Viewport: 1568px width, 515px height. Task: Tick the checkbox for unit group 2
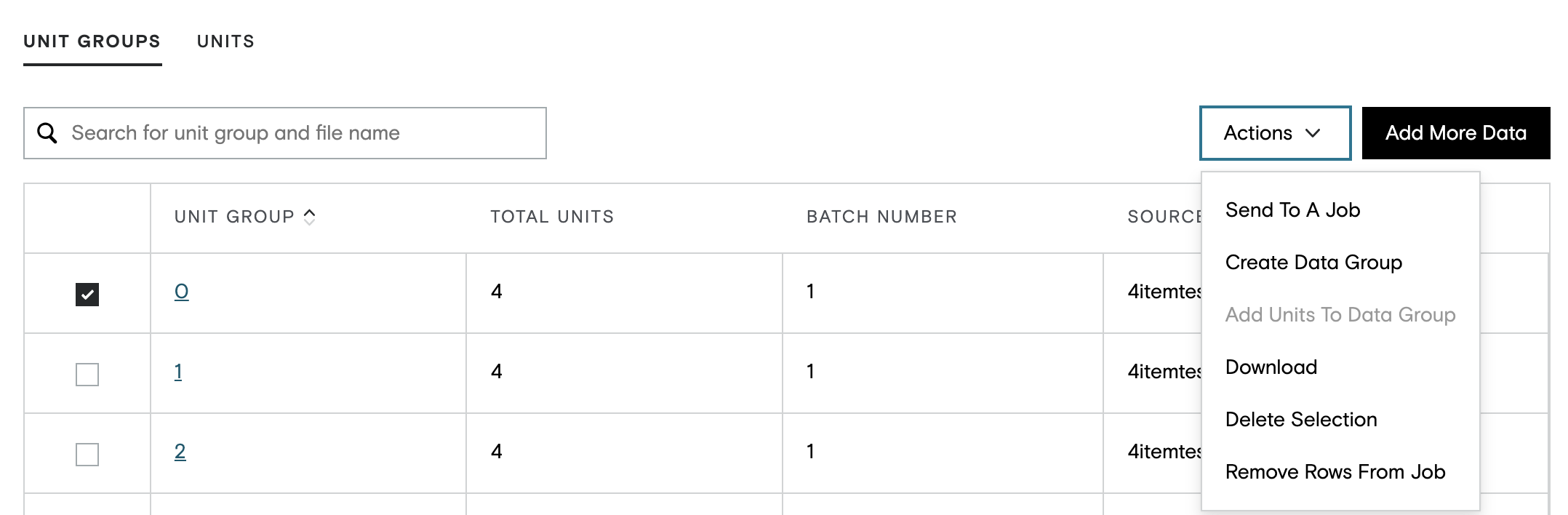(x=87, y=455)
